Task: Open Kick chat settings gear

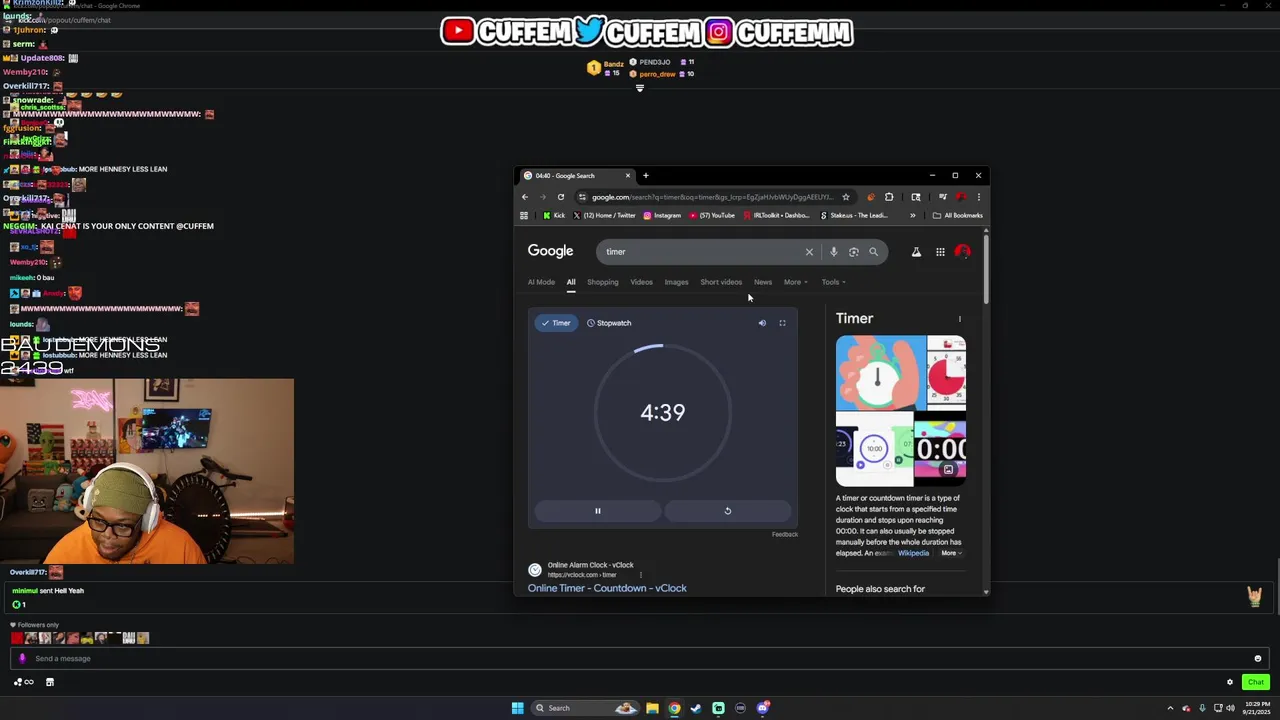Action: [x=1230, y=682]
